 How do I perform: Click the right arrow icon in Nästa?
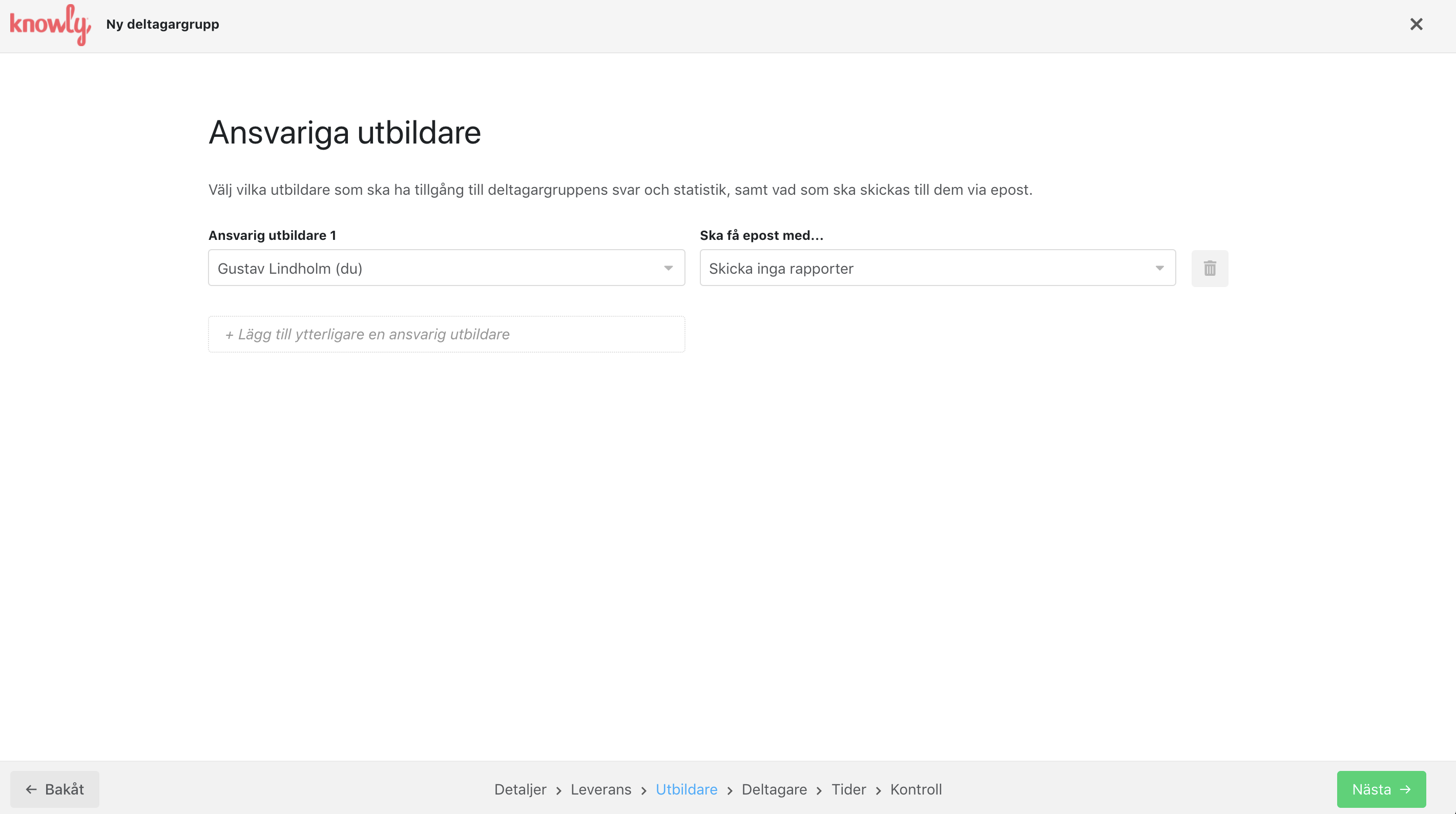pos(1406,789)
